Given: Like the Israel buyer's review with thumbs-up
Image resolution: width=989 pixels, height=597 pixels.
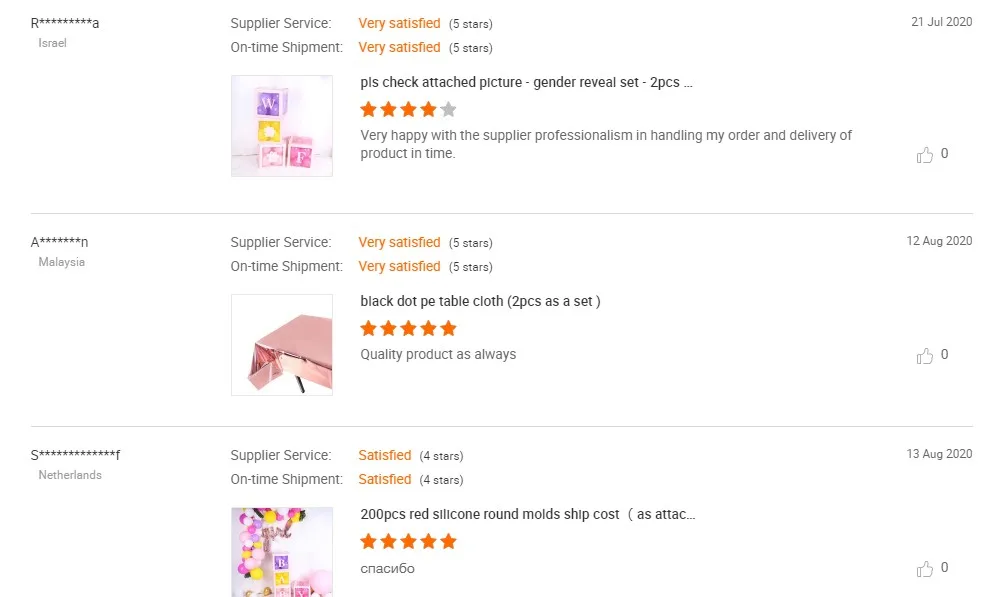Looking at the screenshot, I should (925, 155).
